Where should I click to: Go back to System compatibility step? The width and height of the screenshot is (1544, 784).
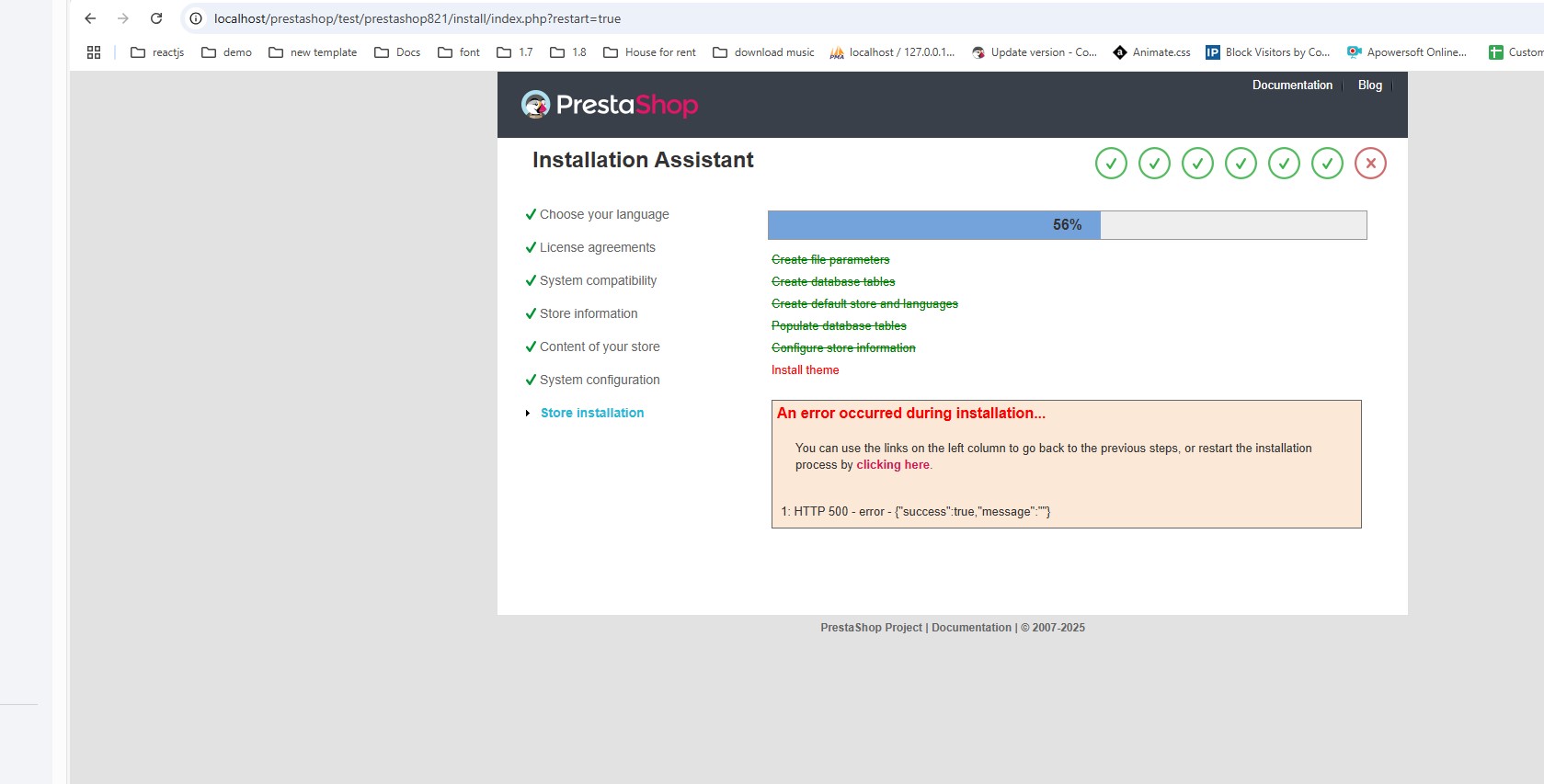tap(598, 280)
